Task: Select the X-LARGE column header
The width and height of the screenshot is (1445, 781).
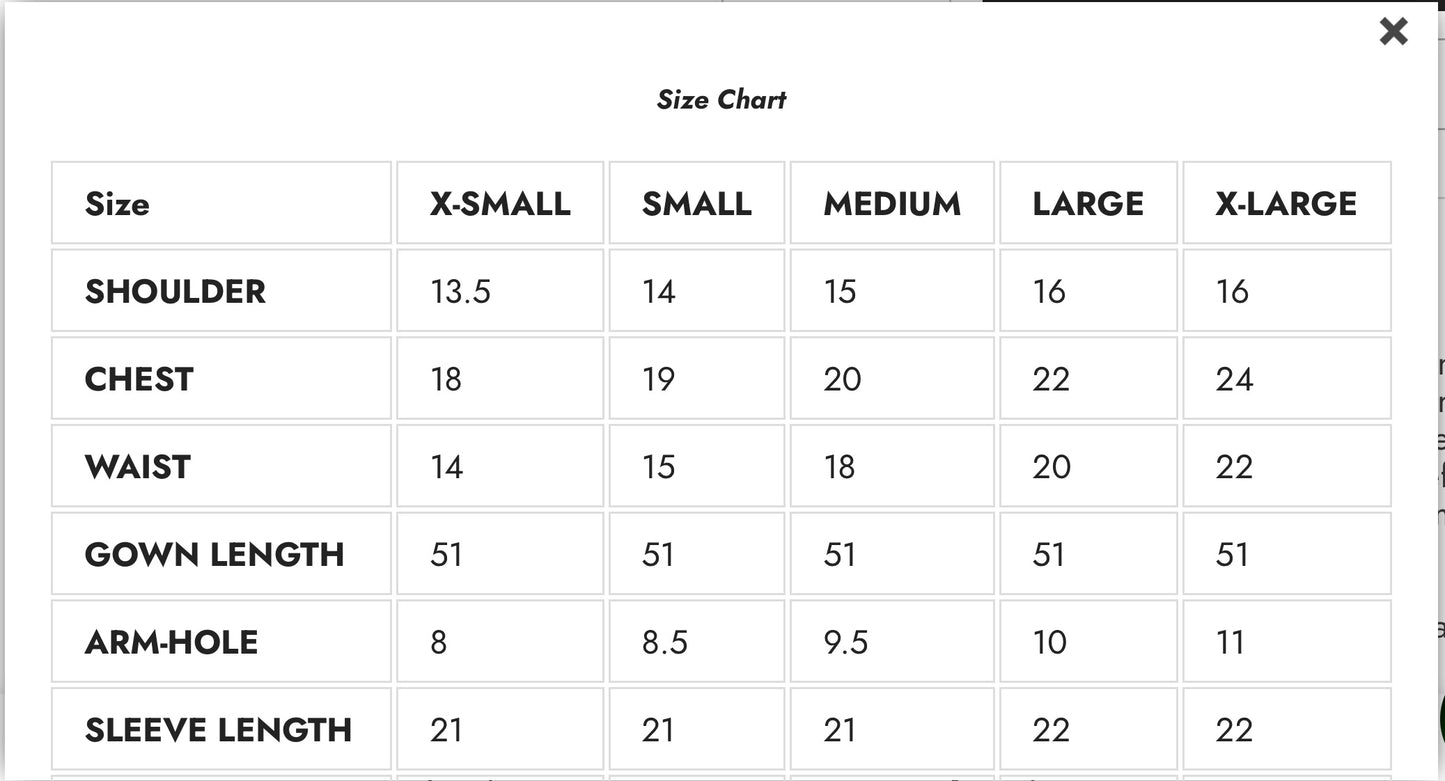Action: click(1286, 204)
